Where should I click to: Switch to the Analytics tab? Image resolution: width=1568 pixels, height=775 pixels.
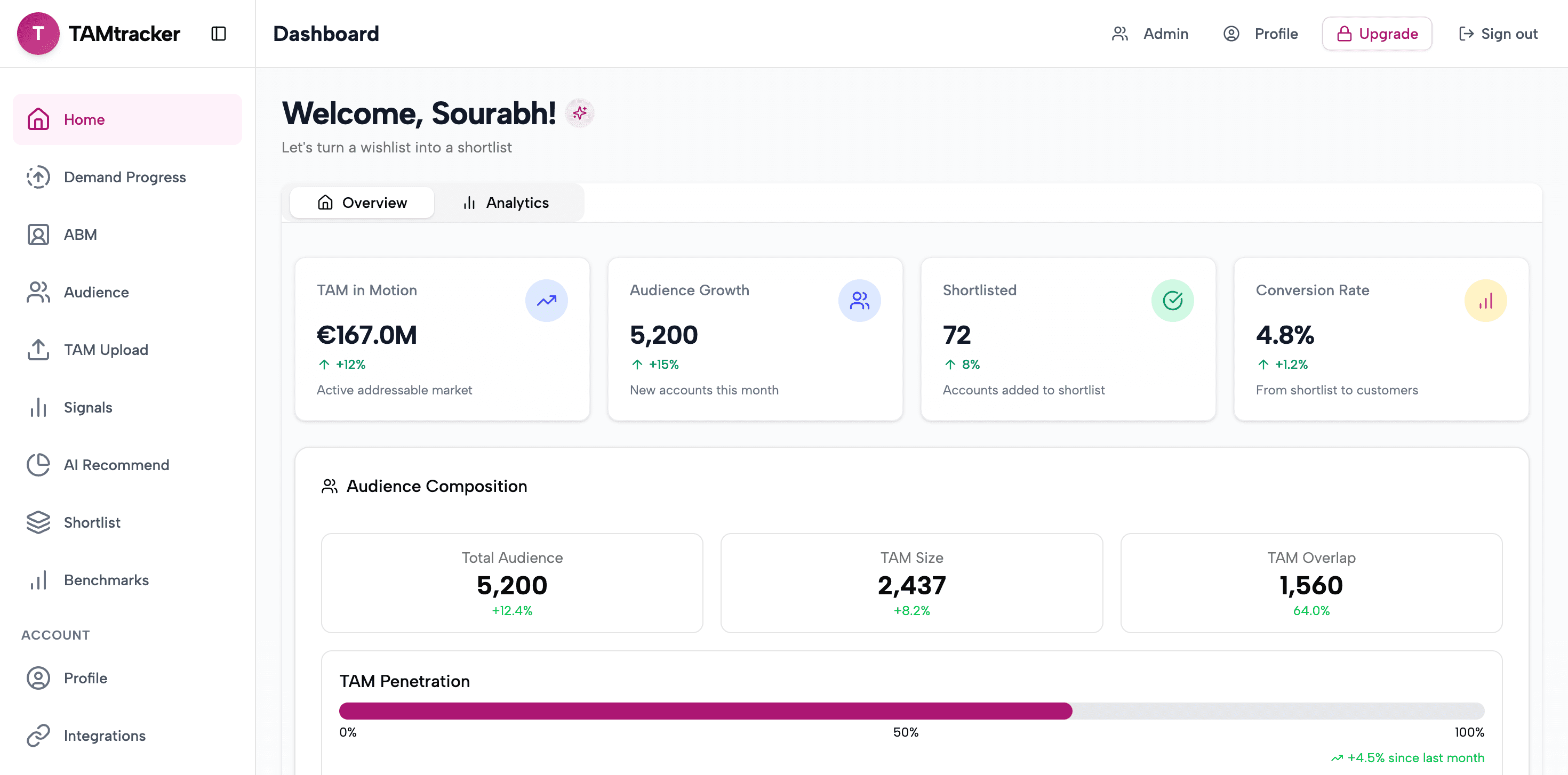point(506,203)
